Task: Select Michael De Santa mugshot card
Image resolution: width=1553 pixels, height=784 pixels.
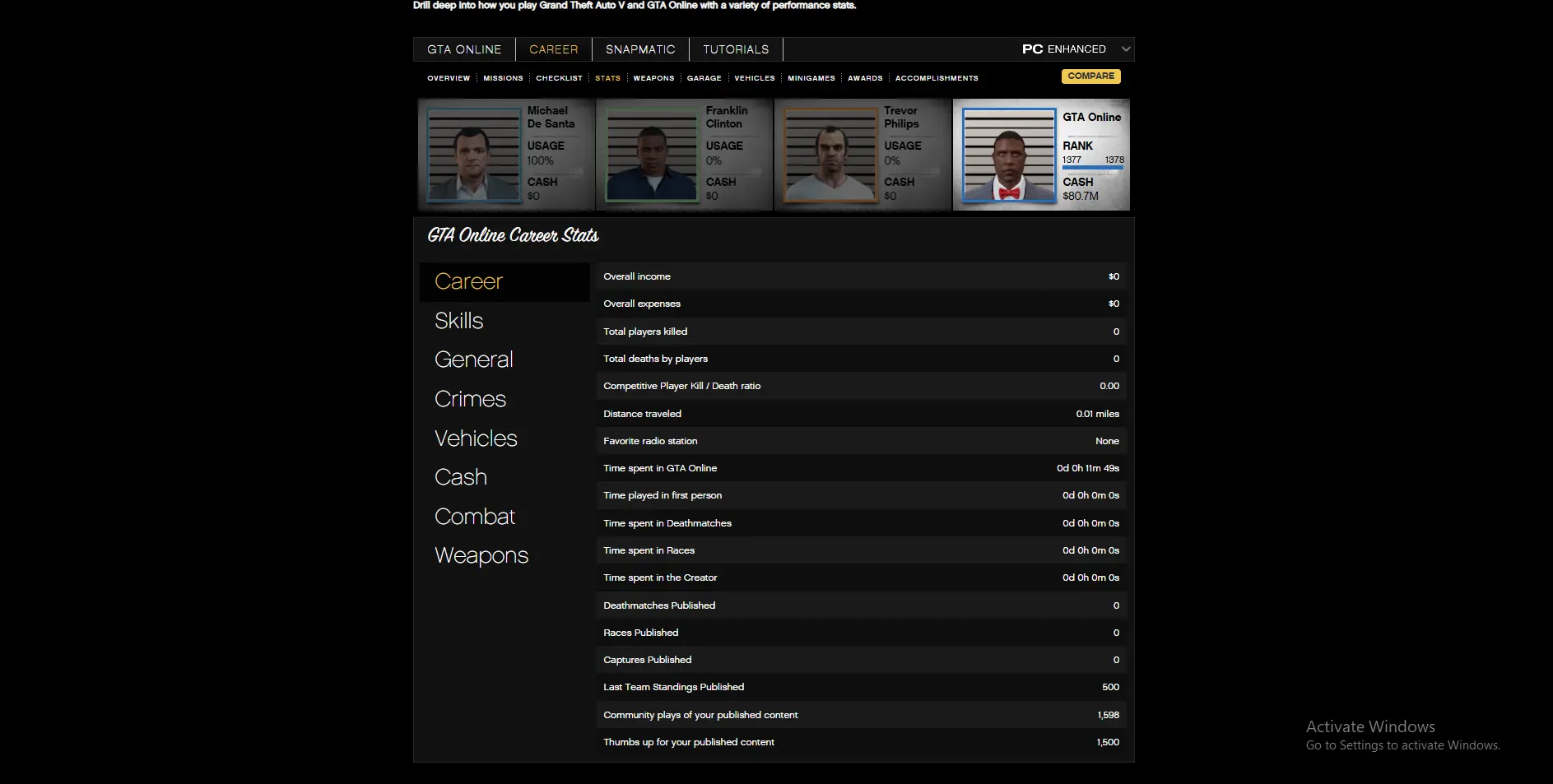Action: [506, 155]
